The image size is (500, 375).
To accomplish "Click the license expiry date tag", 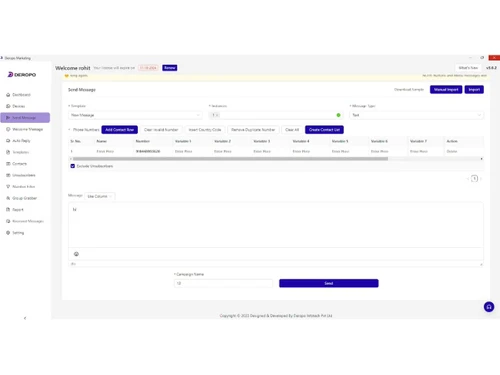I will coord(148,68).
